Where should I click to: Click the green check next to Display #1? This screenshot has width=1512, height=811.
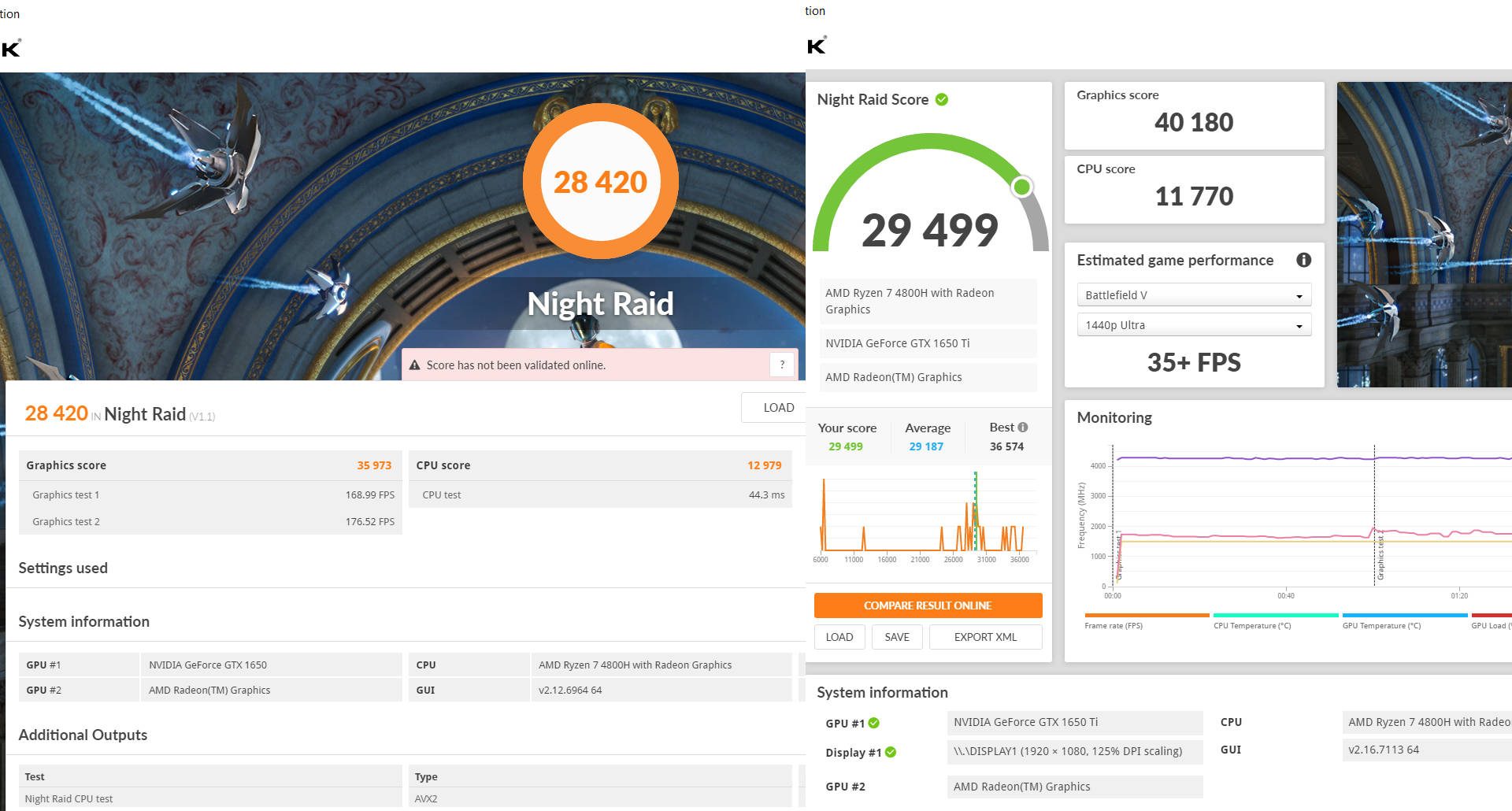click(891, 752)
